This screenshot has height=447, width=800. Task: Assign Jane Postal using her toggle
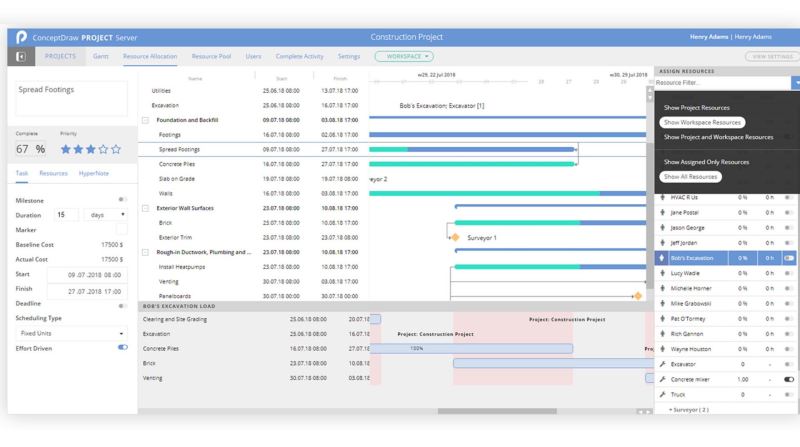(x=789, y=212)
